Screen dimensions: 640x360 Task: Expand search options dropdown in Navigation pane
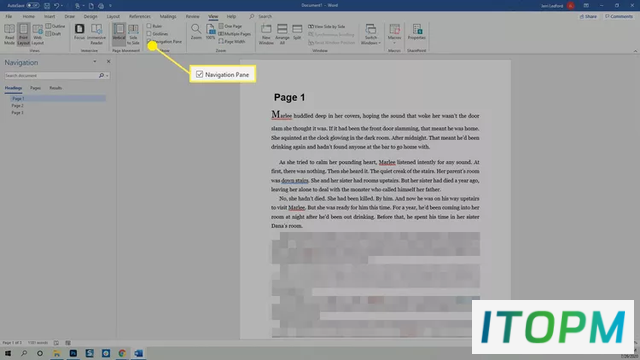coord(107,76)
